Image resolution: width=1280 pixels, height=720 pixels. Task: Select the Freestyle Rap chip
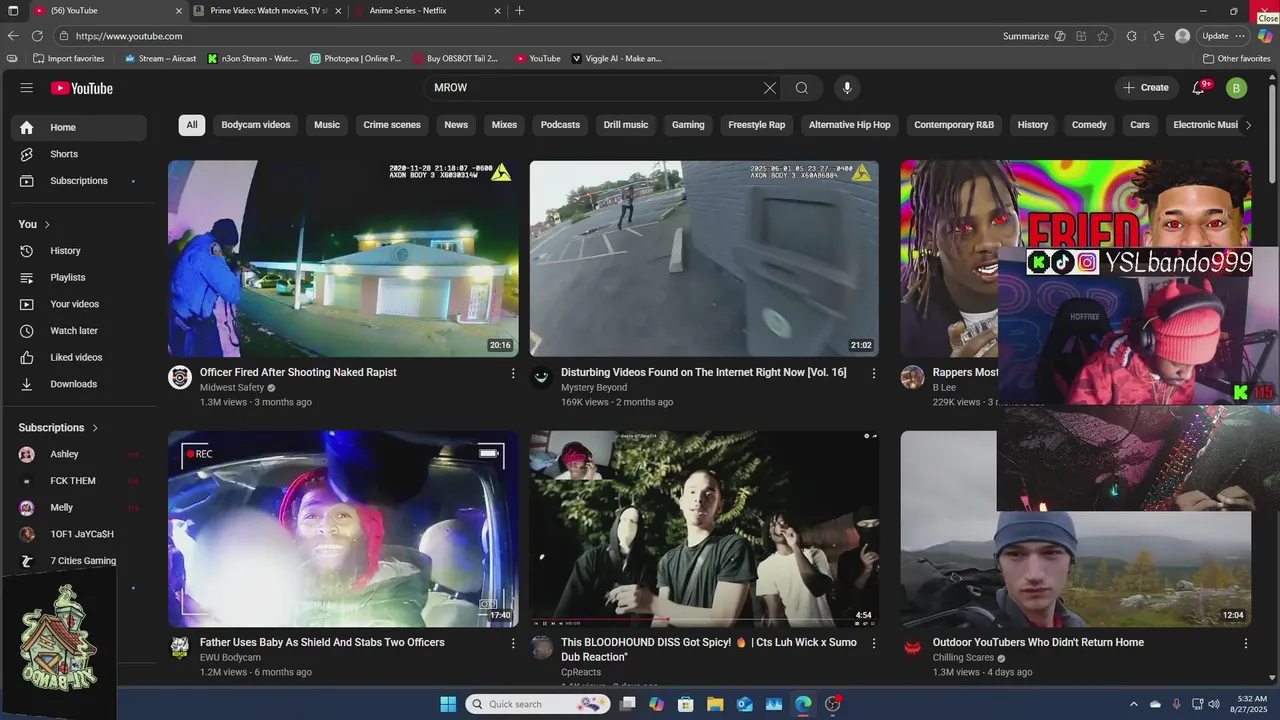click(x=757, y=125)
